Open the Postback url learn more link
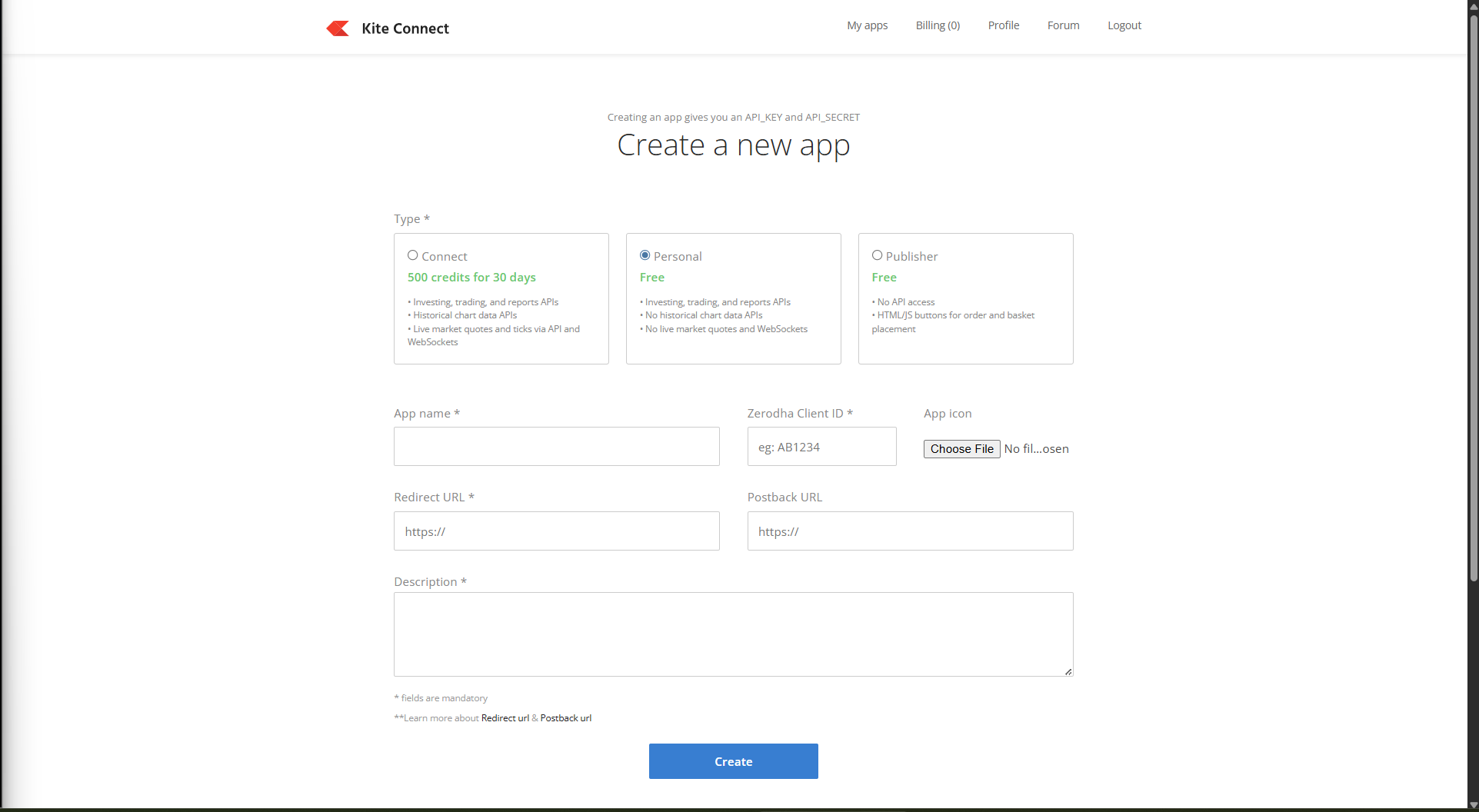Viewport: 1479px width, 812px height. point(565,717)
